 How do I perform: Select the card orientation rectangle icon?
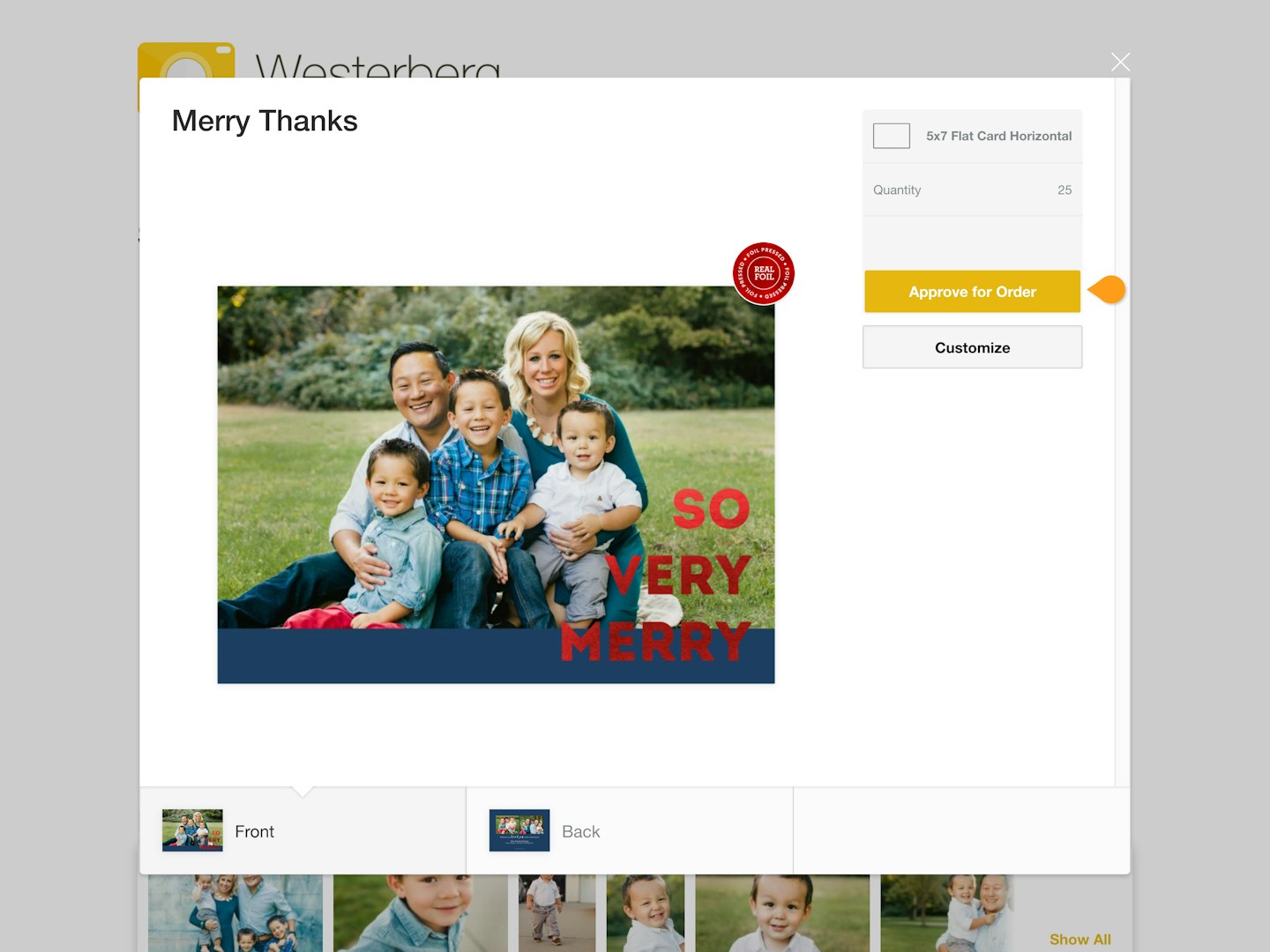pos(892,136)
